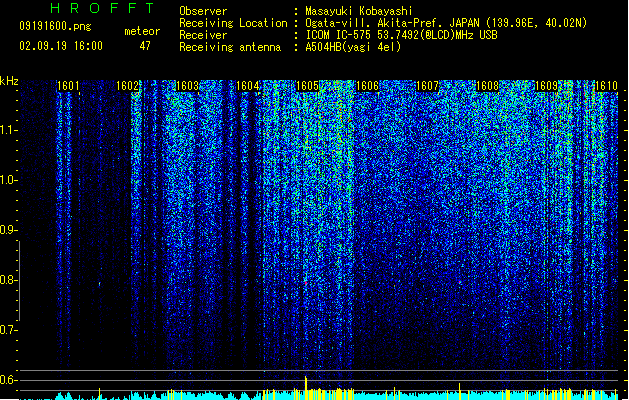Screen dimensions: 629x400
Task: Click the date stamp 02.09.19 16:00
Action: coord(61,46)
